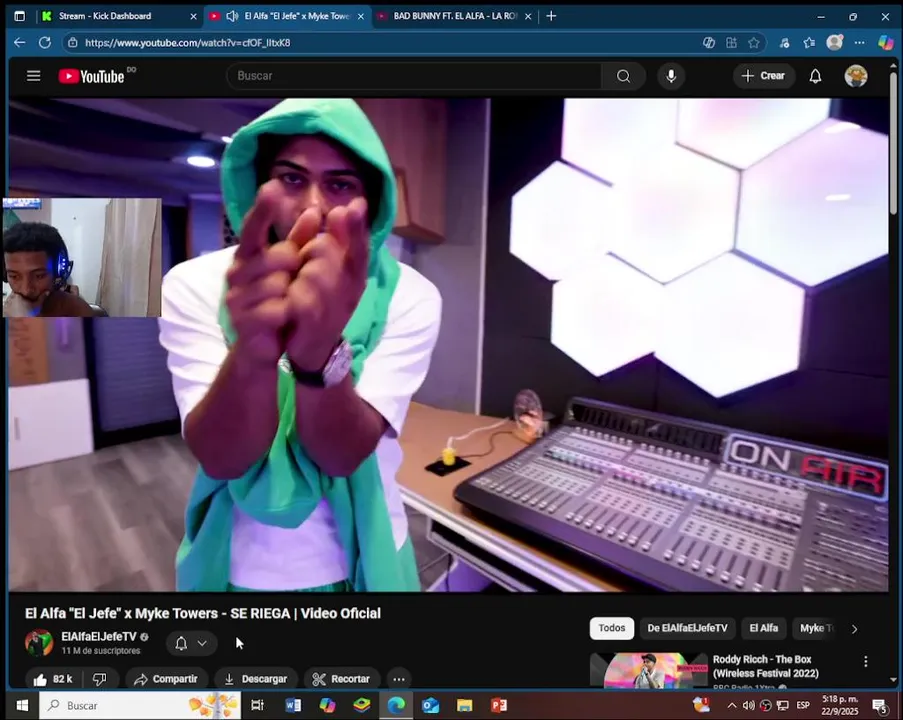Click the Descargar download button
This screenshot has height=720, width=903.
(256, 679)
